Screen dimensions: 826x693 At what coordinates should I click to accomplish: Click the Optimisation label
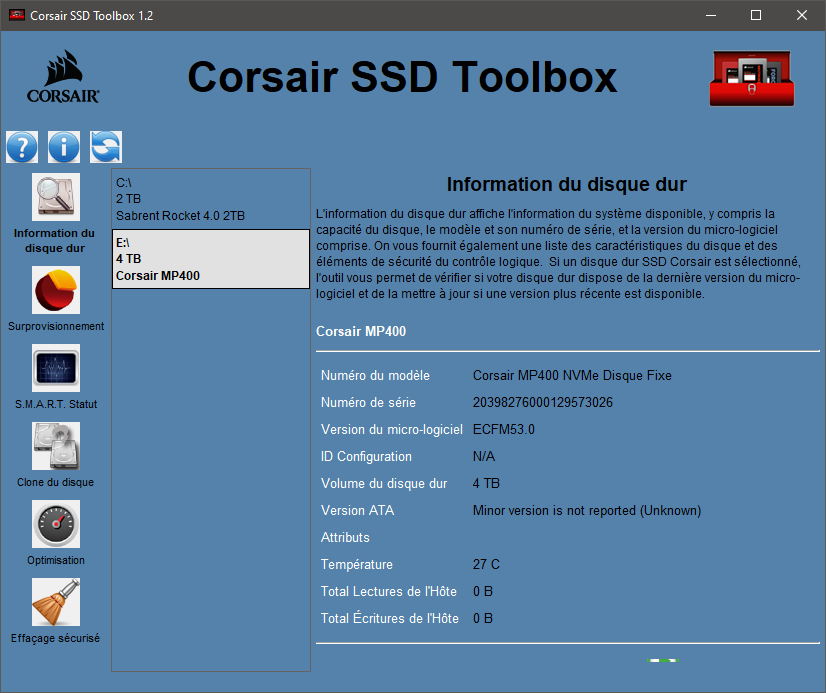click(56, 560)
